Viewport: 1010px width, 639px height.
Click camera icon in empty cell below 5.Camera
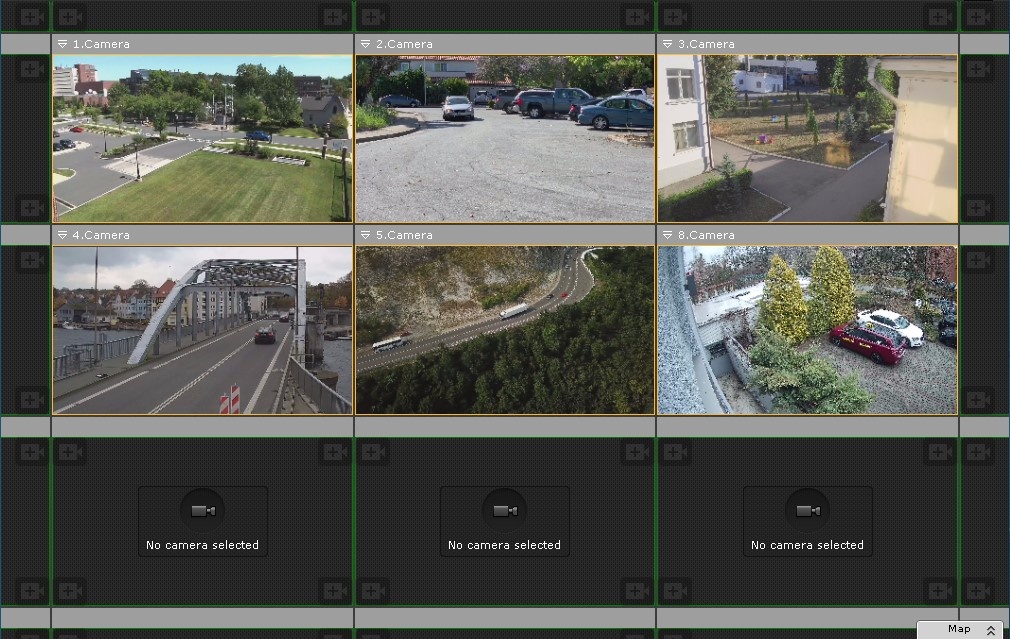click(505, 510)
